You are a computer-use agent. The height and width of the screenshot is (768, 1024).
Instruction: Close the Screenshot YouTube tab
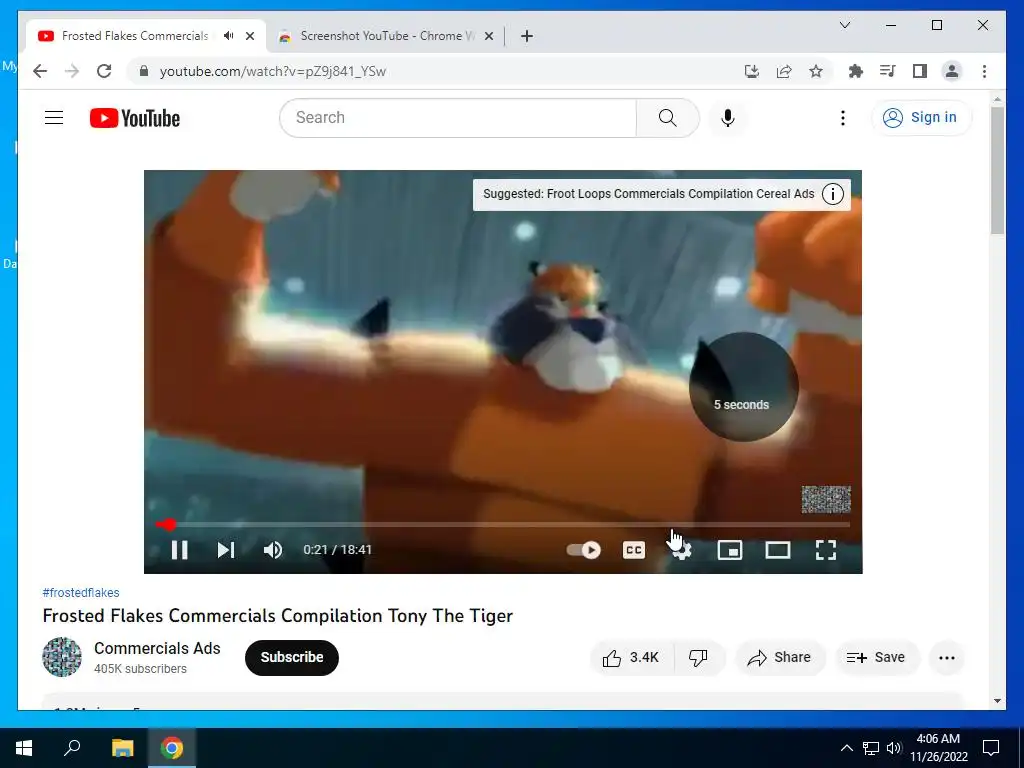488,36
